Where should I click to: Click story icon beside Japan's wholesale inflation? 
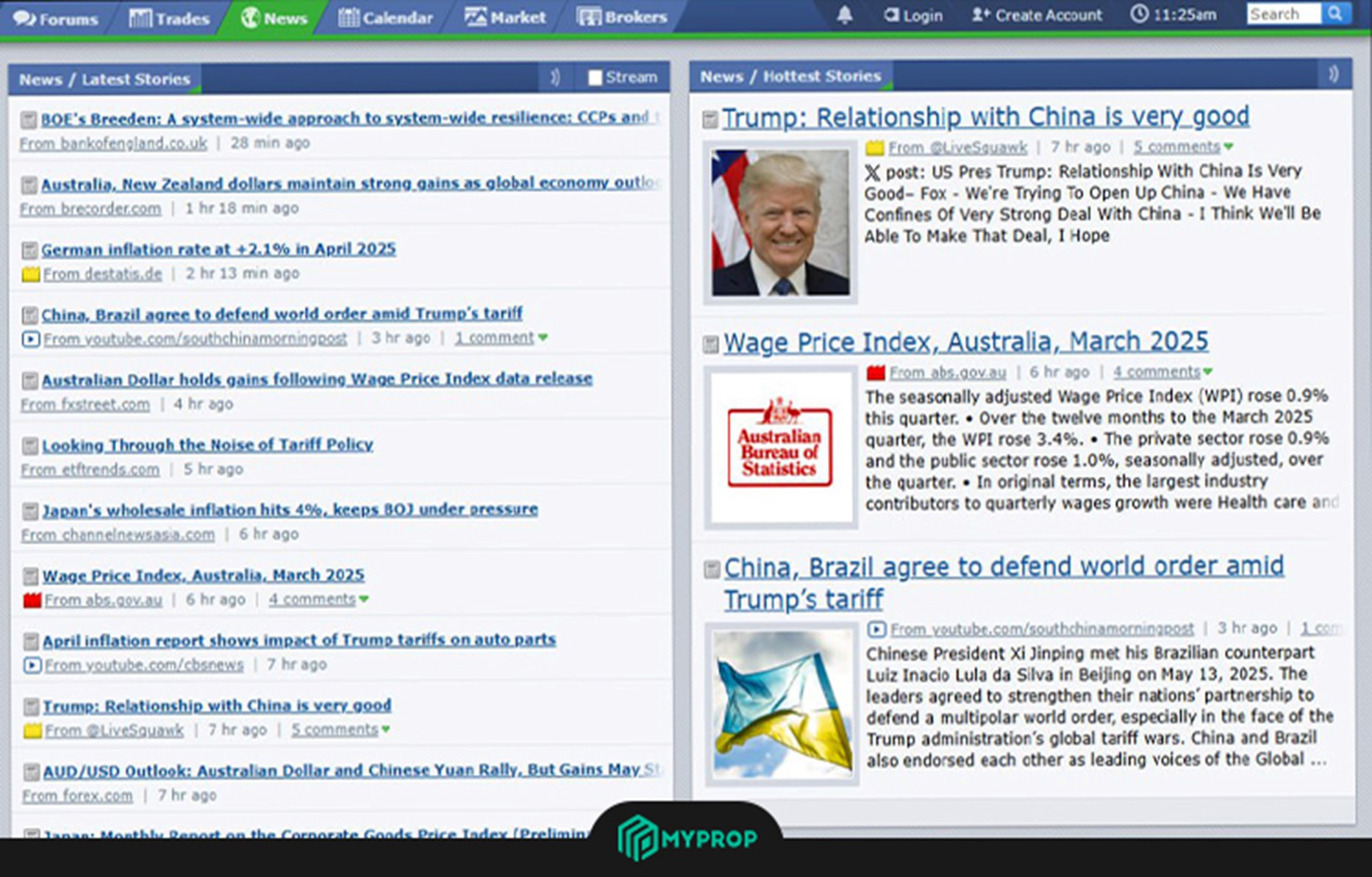pyautogui.click(x=29, y=511)
